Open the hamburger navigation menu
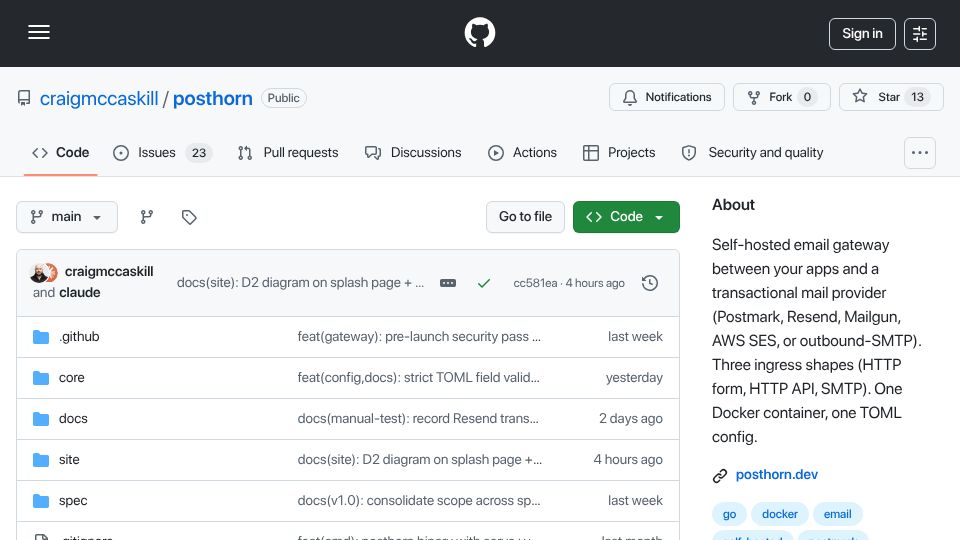The height and width of the screenshot is (540, 960). pyautogui.click(x=39, y=32)
